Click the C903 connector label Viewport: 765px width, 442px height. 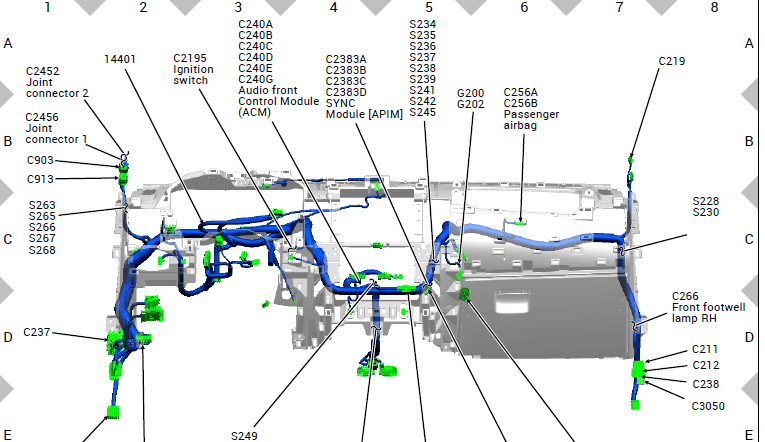[40, 161]
